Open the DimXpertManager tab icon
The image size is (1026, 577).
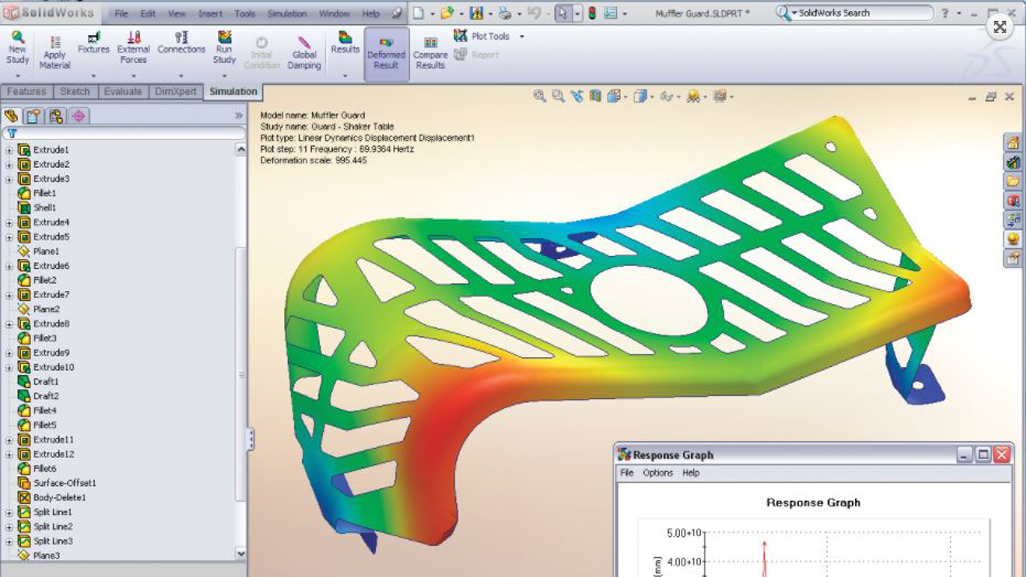[79, 116]
